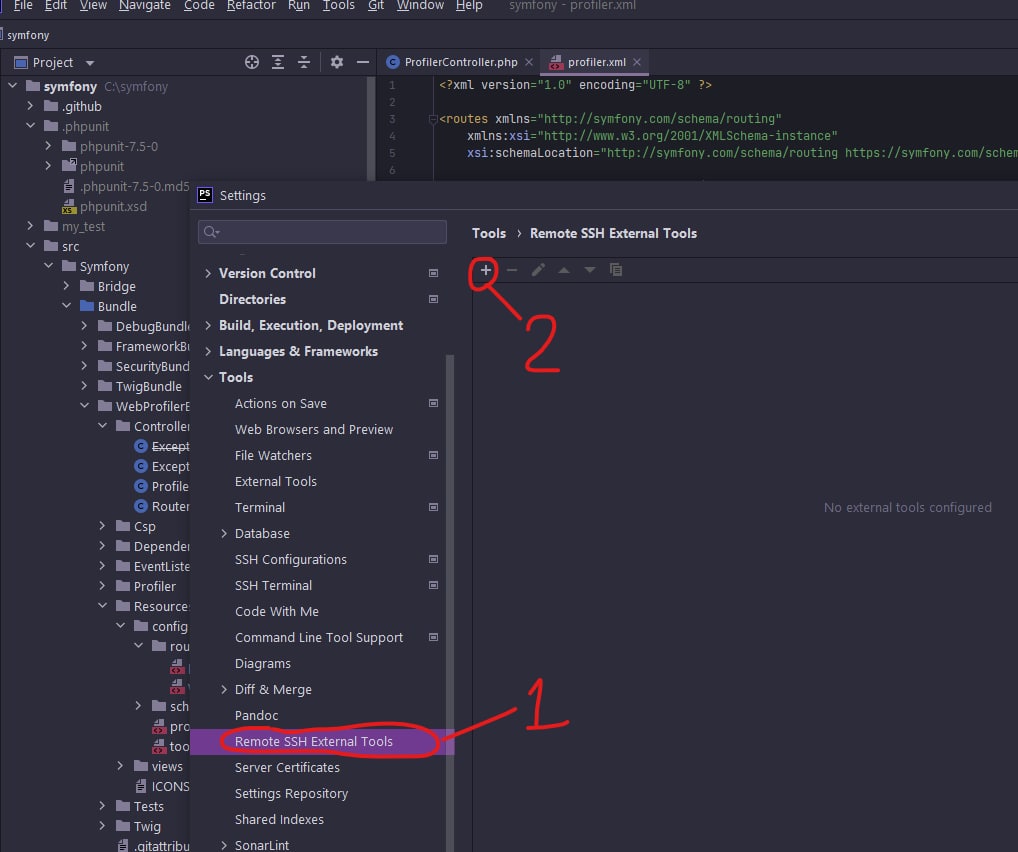
Task: Open SSH Configurations settings page
Action: click(291, 559)
